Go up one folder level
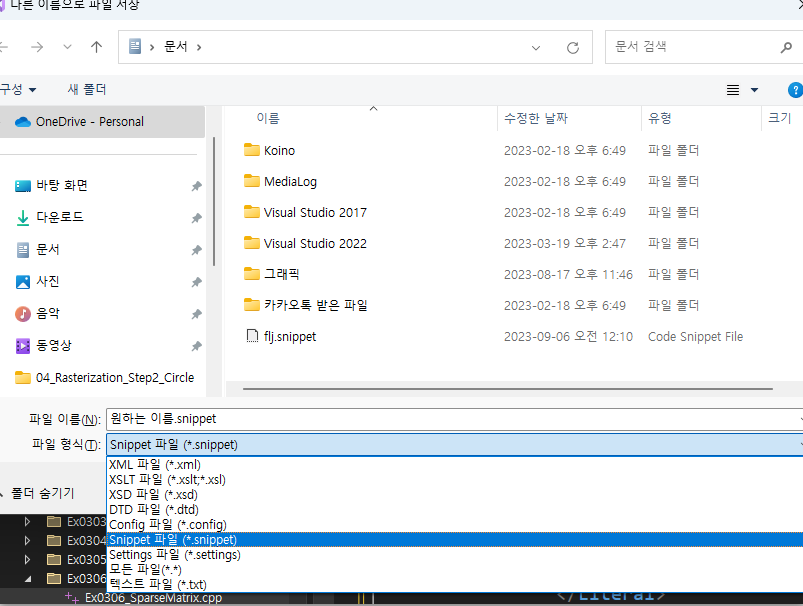This screenshot has width=803, height=606. click(96, 47)
